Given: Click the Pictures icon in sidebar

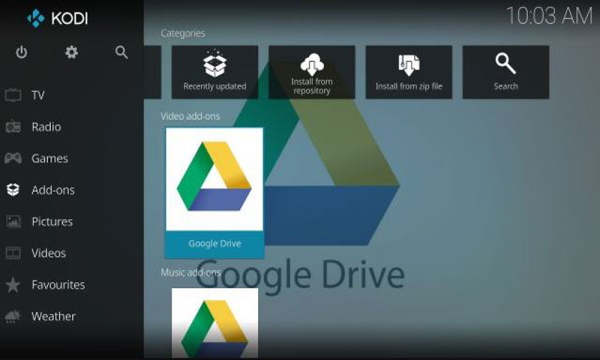Looking at the screenshot, I should tap(13, 222).
